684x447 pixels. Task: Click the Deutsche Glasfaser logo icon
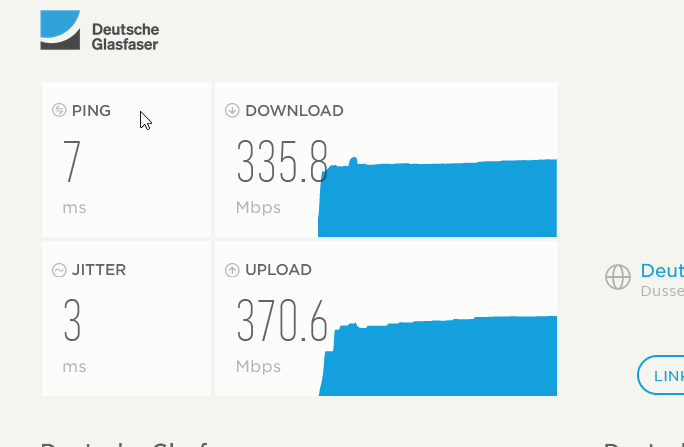(60, 30)
